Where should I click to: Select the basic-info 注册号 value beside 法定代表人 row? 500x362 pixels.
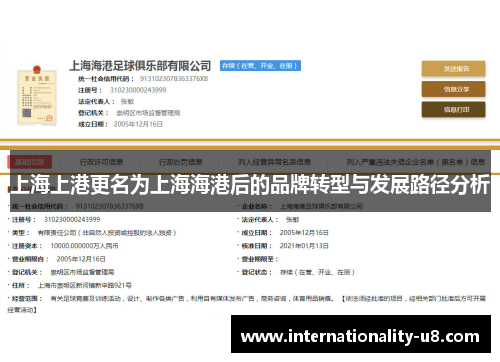coord(72,219)
